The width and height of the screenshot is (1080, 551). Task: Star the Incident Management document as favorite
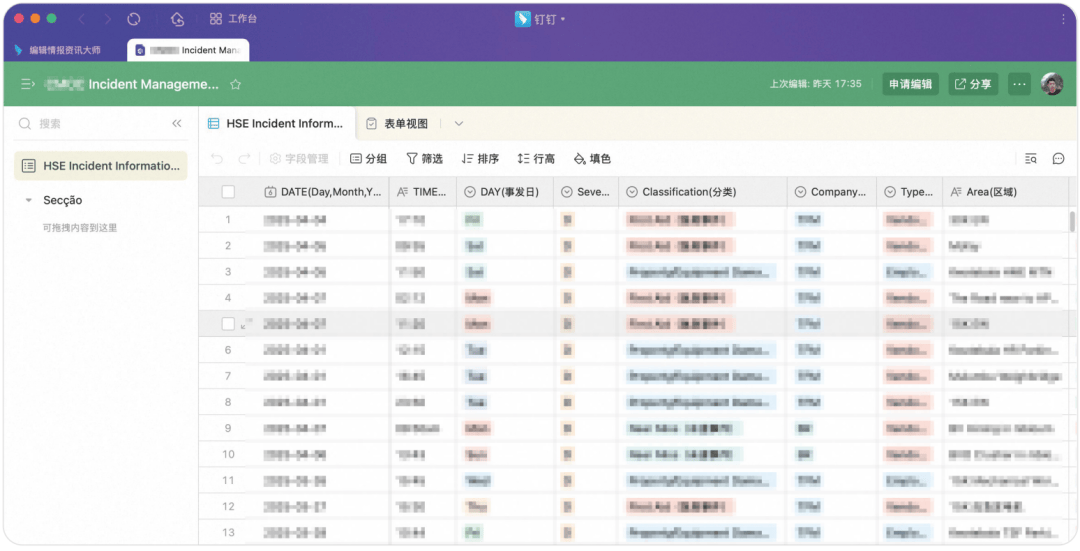236,85
